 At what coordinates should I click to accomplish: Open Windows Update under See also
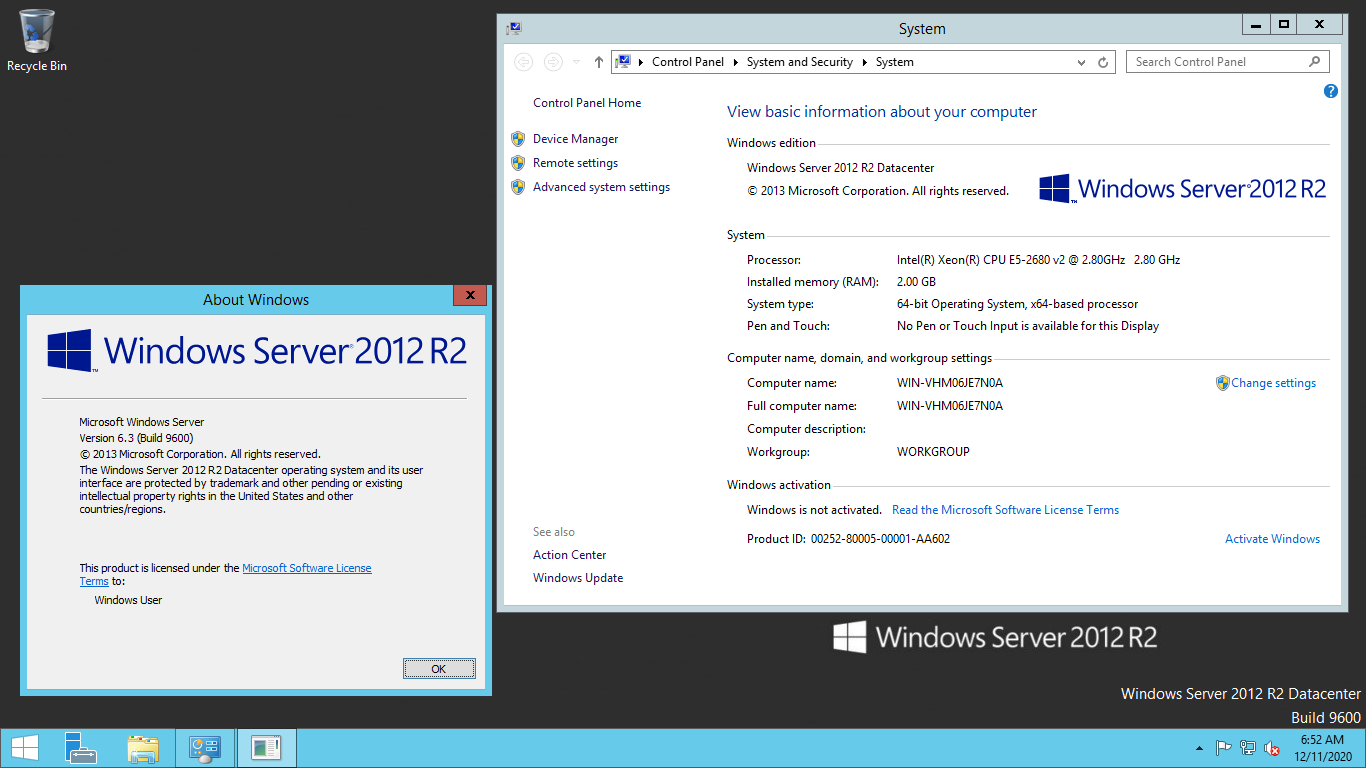[578, 578]
